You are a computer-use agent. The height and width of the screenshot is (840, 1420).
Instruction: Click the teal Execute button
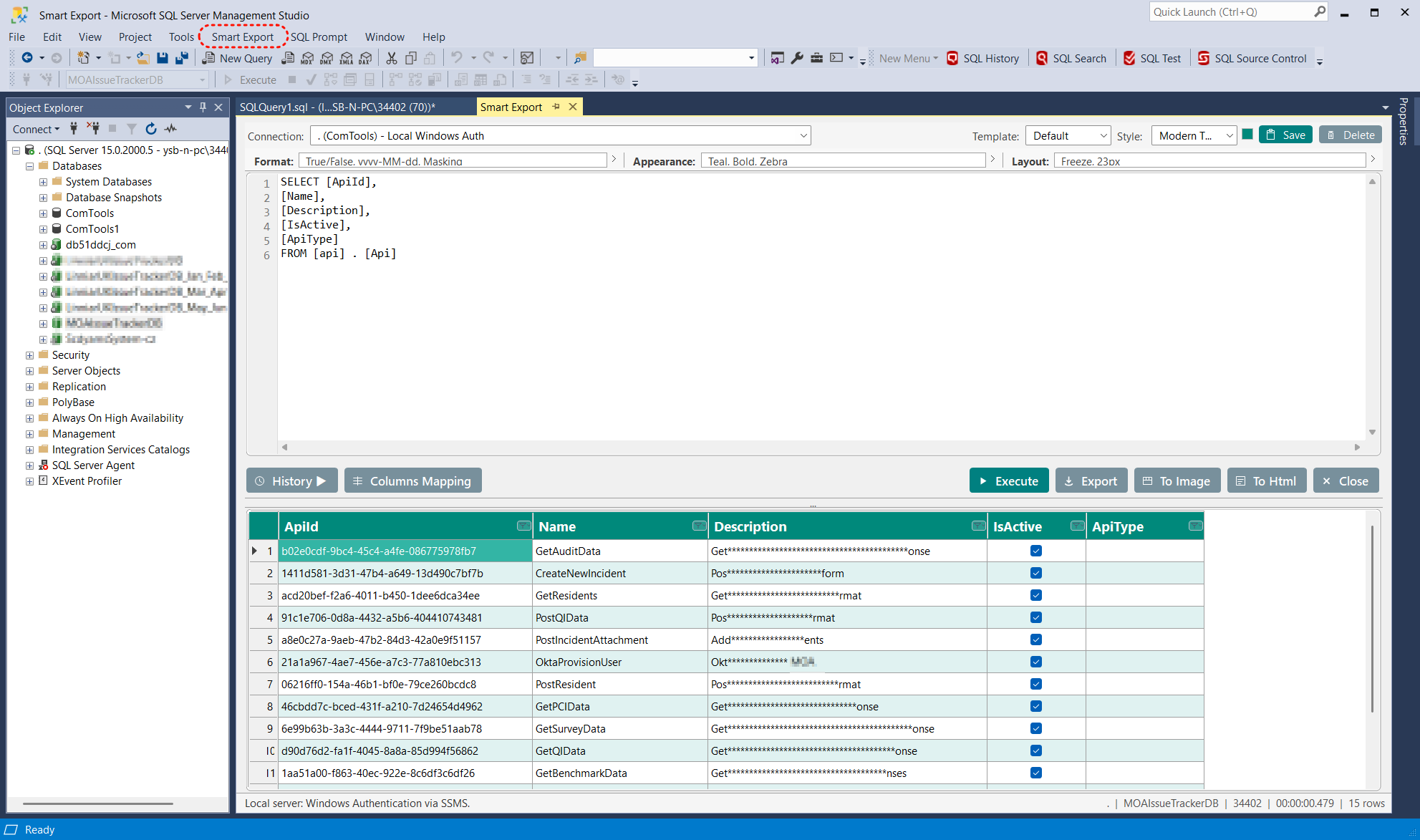pos(1009,481)
